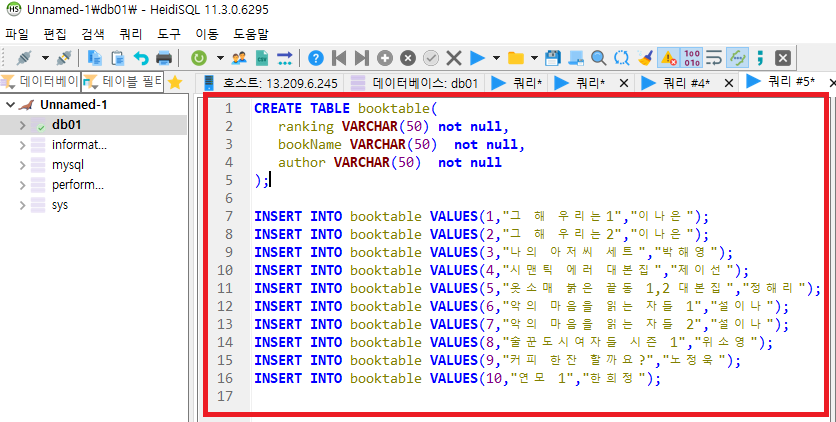
Task: Collapse the Unnamed-1 session node
Action: pos(10,104)
